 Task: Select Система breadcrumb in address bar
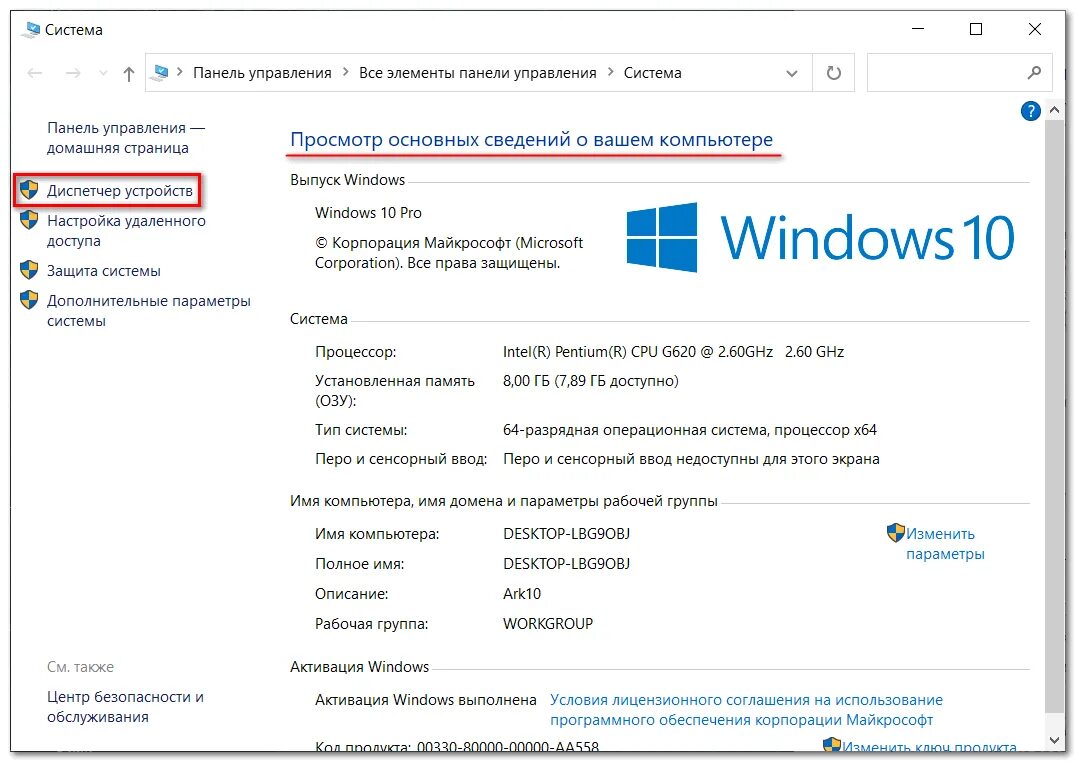coord(653,73)
